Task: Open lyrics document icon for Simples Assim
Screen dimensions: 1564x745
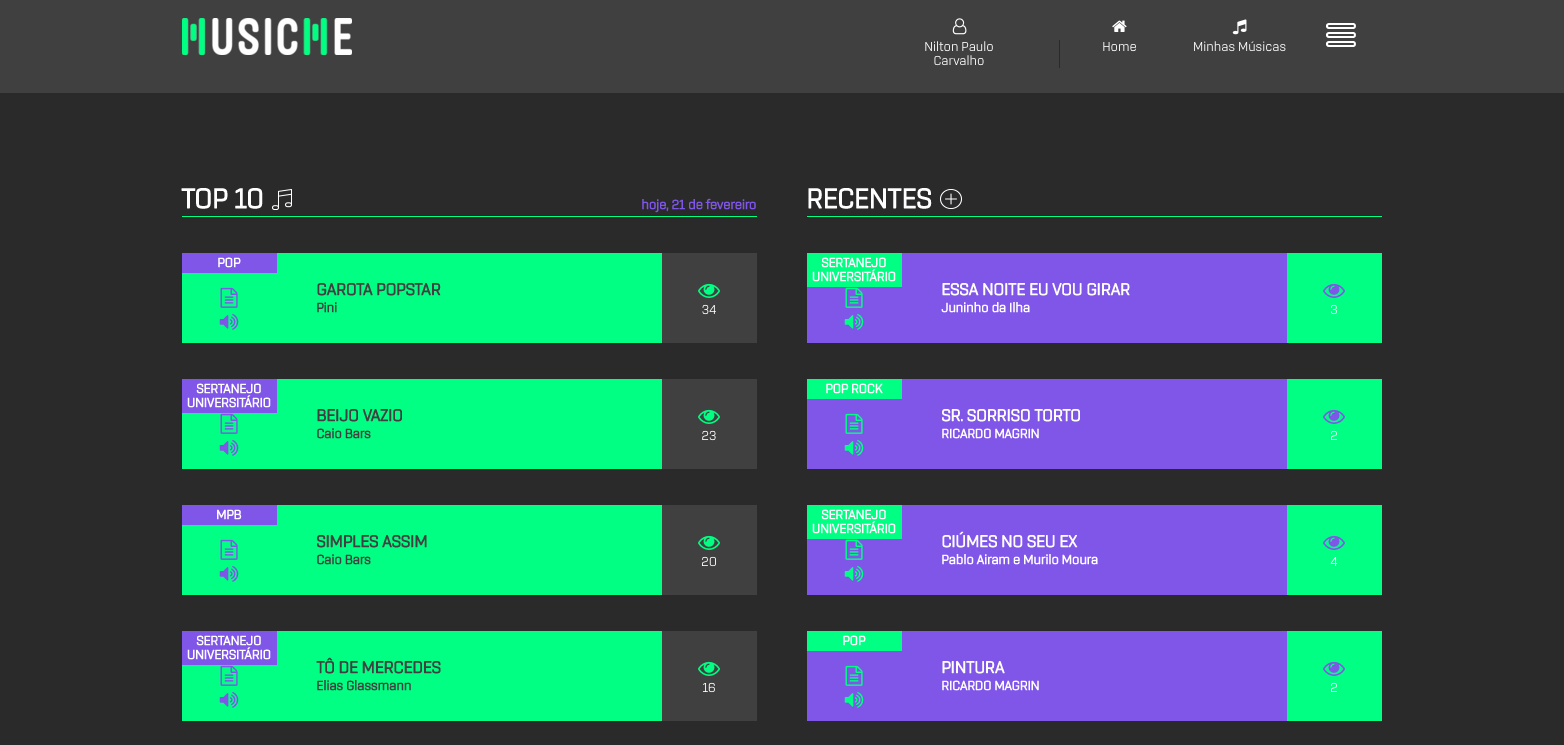Action: pos(229,549)
